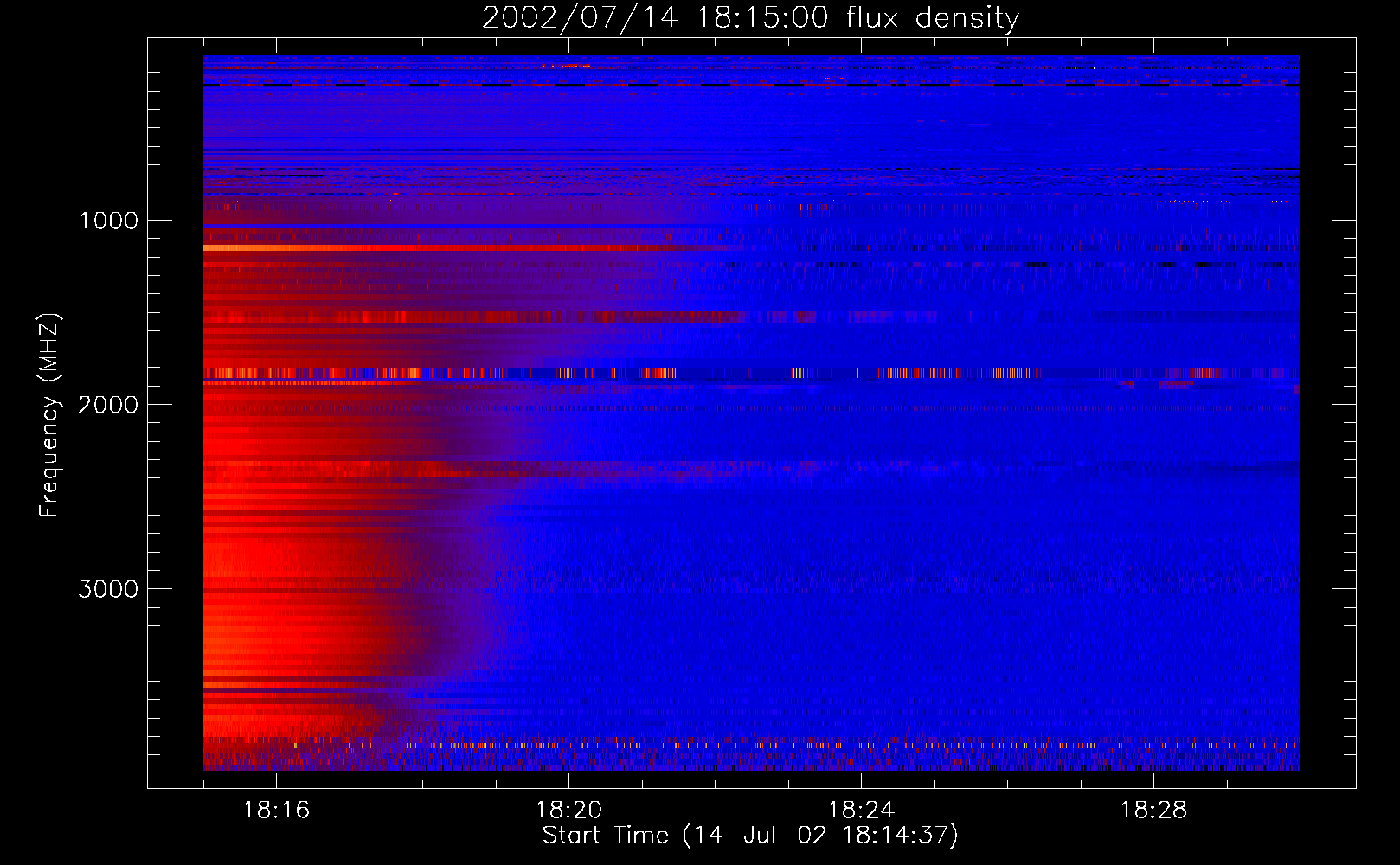
Task: Click the x-axis label "Start Time (14-Jul-02 18:14:37)"
Action: pyautogui.click(x=750, y=836)
